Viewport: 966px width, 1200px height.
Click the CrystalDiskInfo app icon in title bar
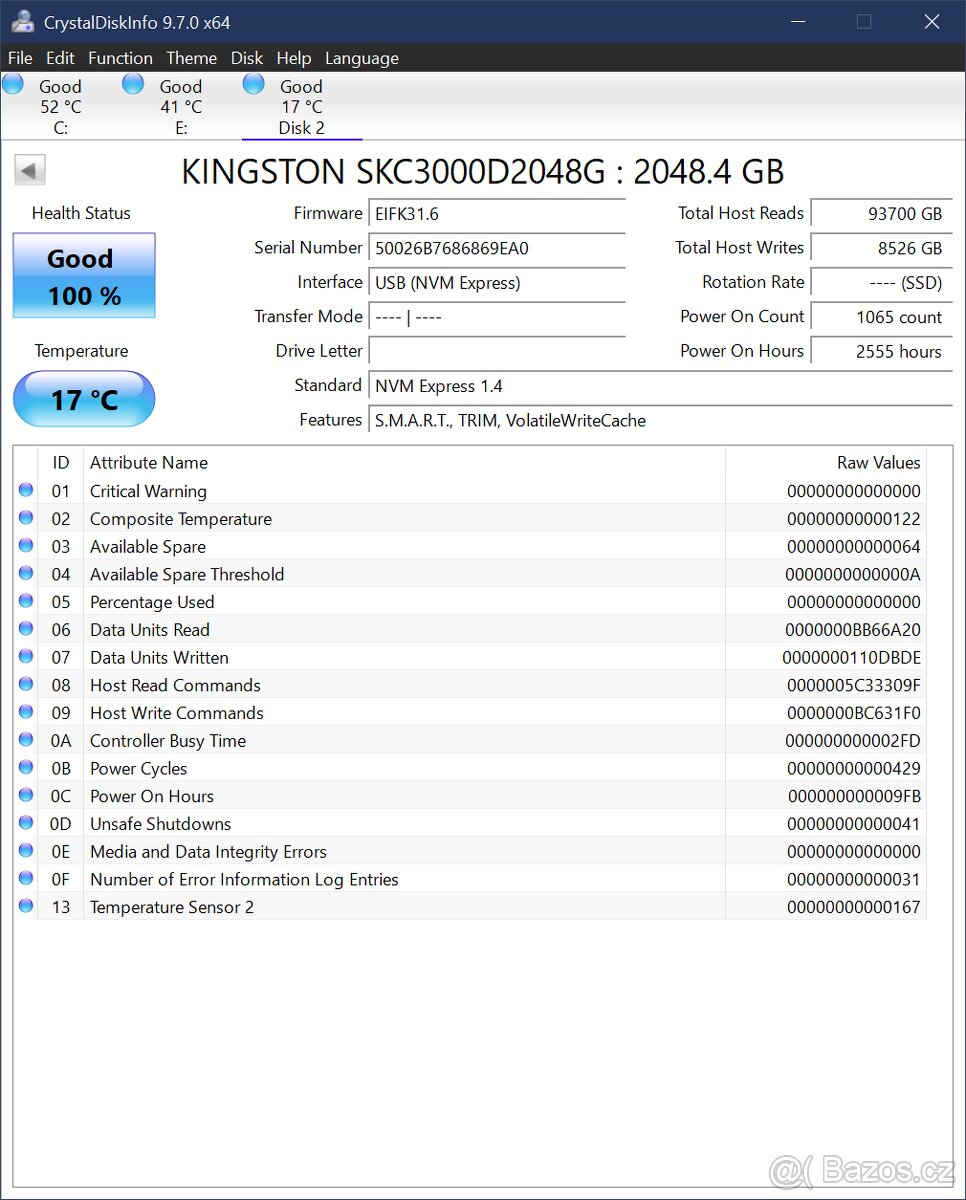pos(23,21)
